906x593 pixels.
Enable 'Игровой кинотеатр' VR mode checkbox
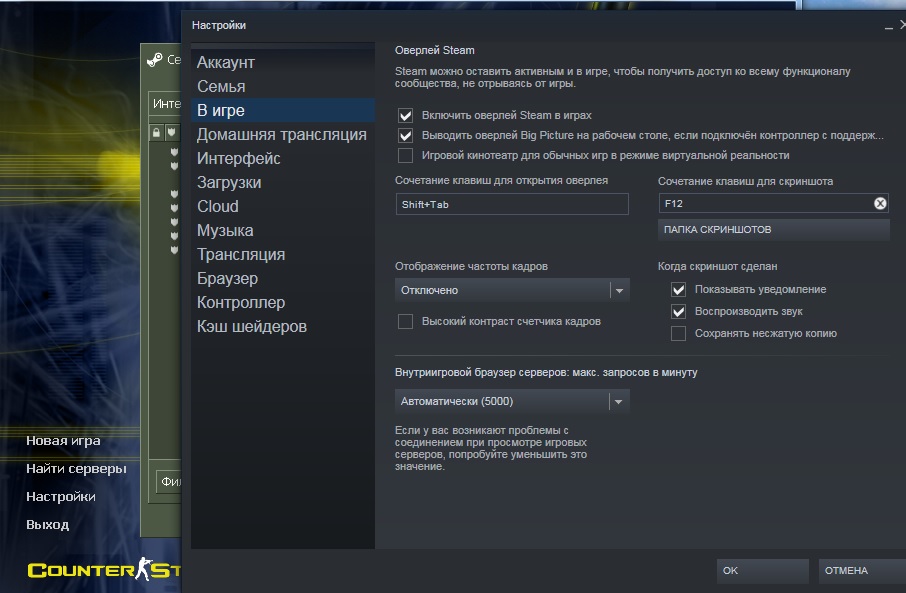(406, 155)
